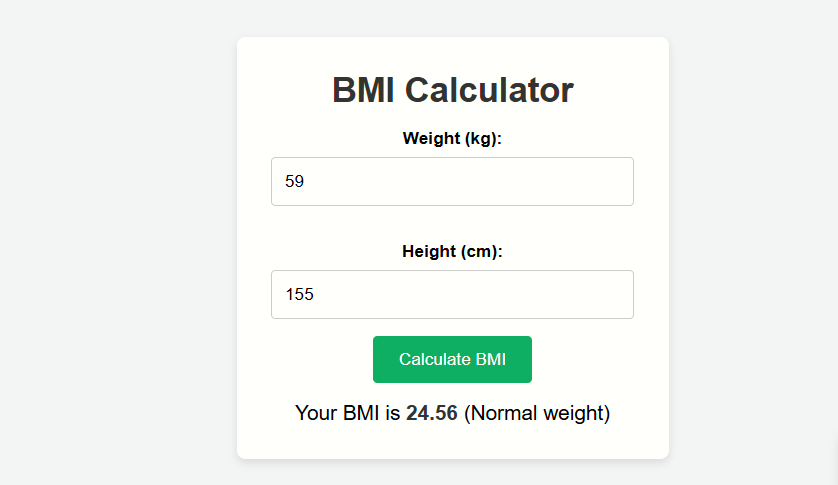
Task: Click the word "BMI" in the title
Action: click(x=364, y=90)
